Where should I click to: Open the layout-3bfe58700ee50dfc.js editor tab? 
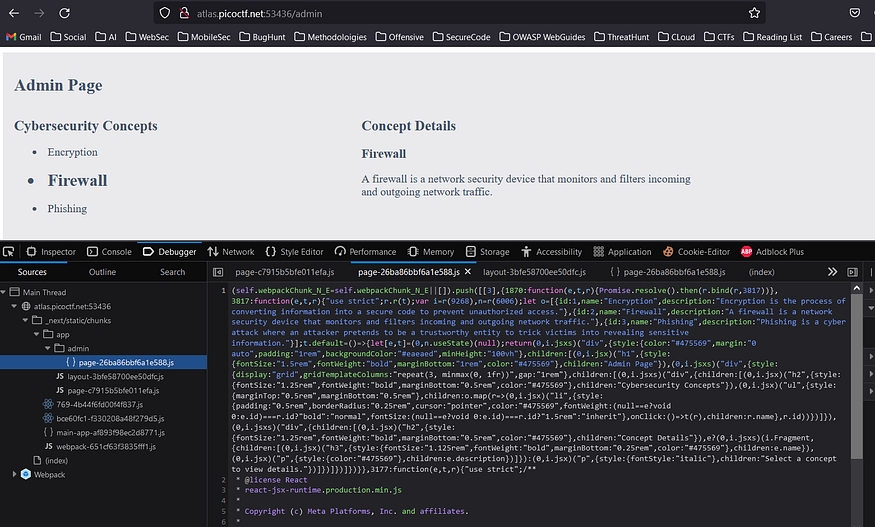click(x=536, y=272)
